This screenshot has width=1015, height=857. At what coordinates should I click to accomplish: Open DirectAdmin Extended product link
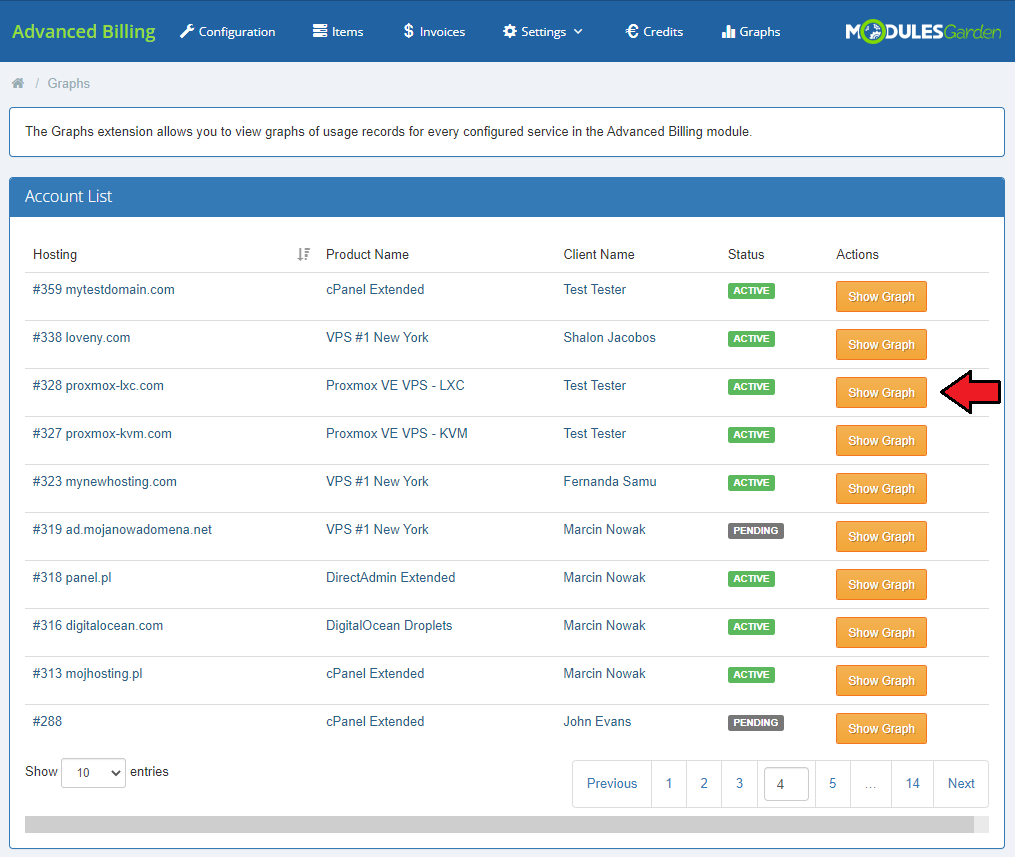click(x=390, y=577)
